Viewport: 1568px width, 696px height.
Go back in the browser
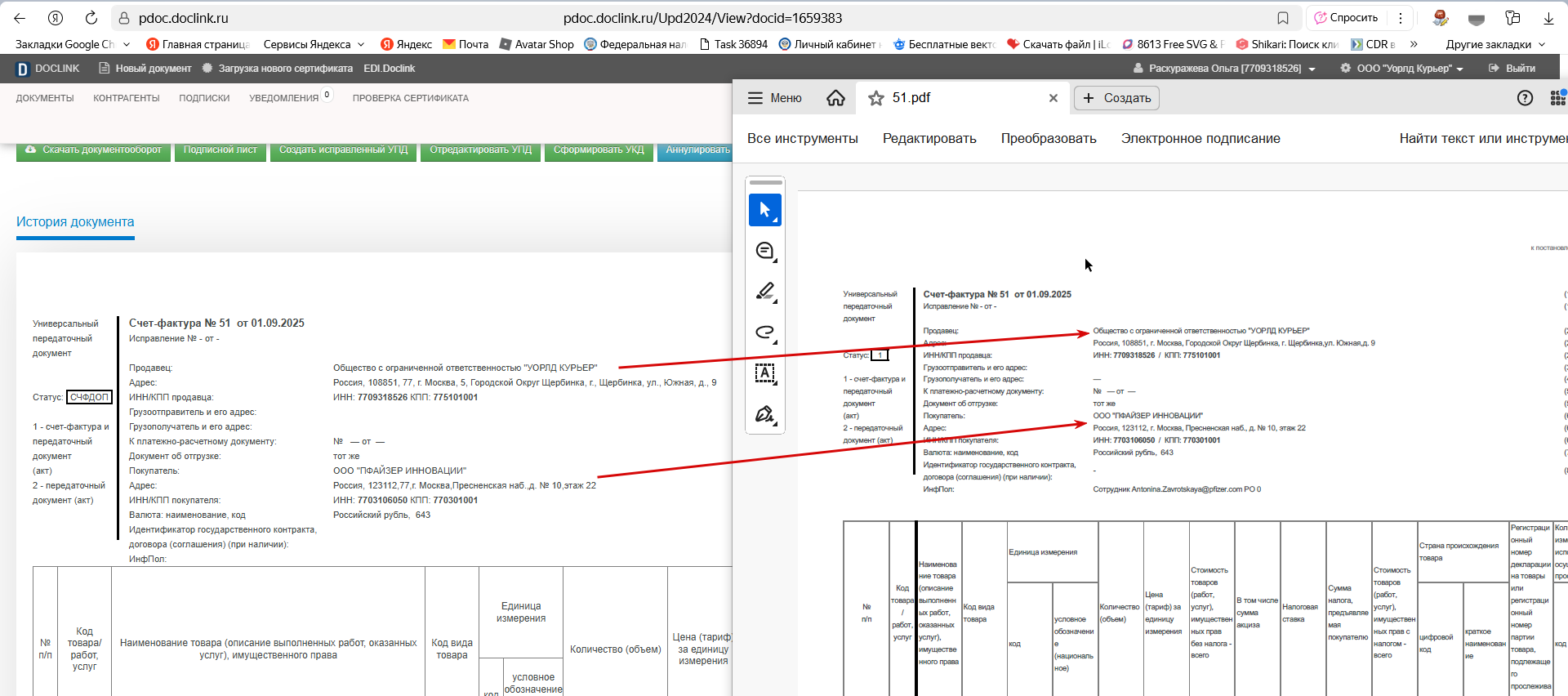point(20,18)
